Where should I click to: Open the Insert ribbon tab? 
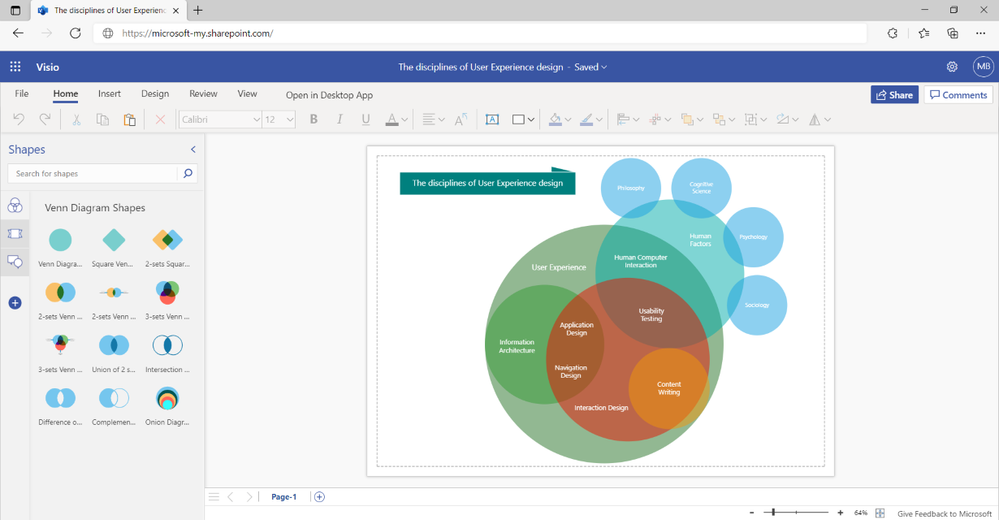[x=109, y=94]
